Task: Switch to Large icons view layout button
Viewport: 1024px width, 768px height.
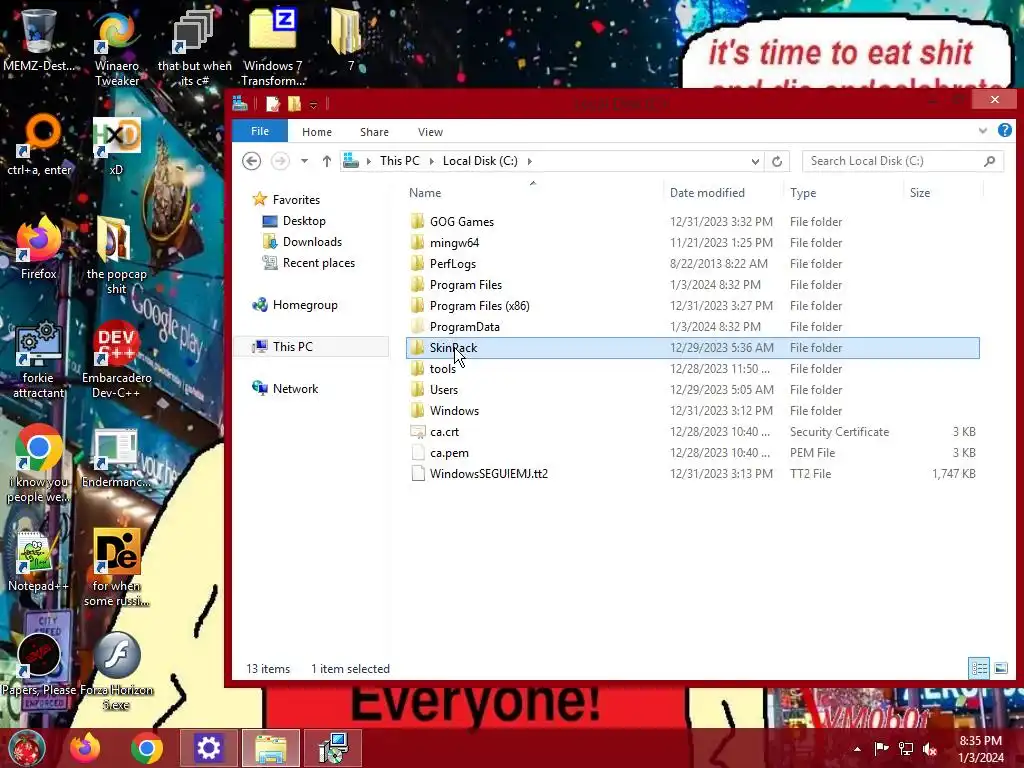Action: point(1000,668)
